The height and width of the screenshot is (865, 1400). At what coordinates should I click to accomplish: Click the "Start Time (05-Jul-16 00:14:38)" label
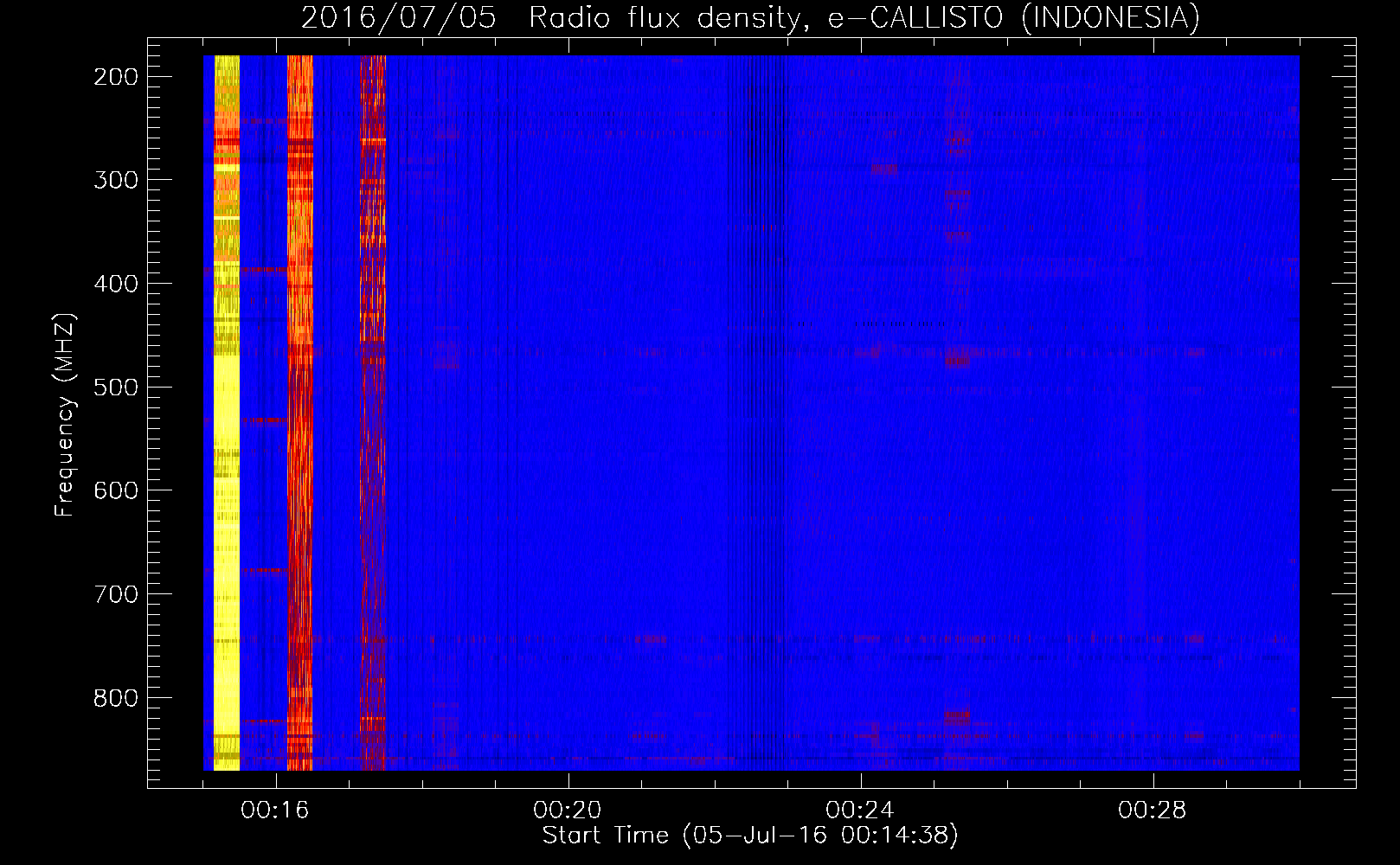click(x=750, y=836)
